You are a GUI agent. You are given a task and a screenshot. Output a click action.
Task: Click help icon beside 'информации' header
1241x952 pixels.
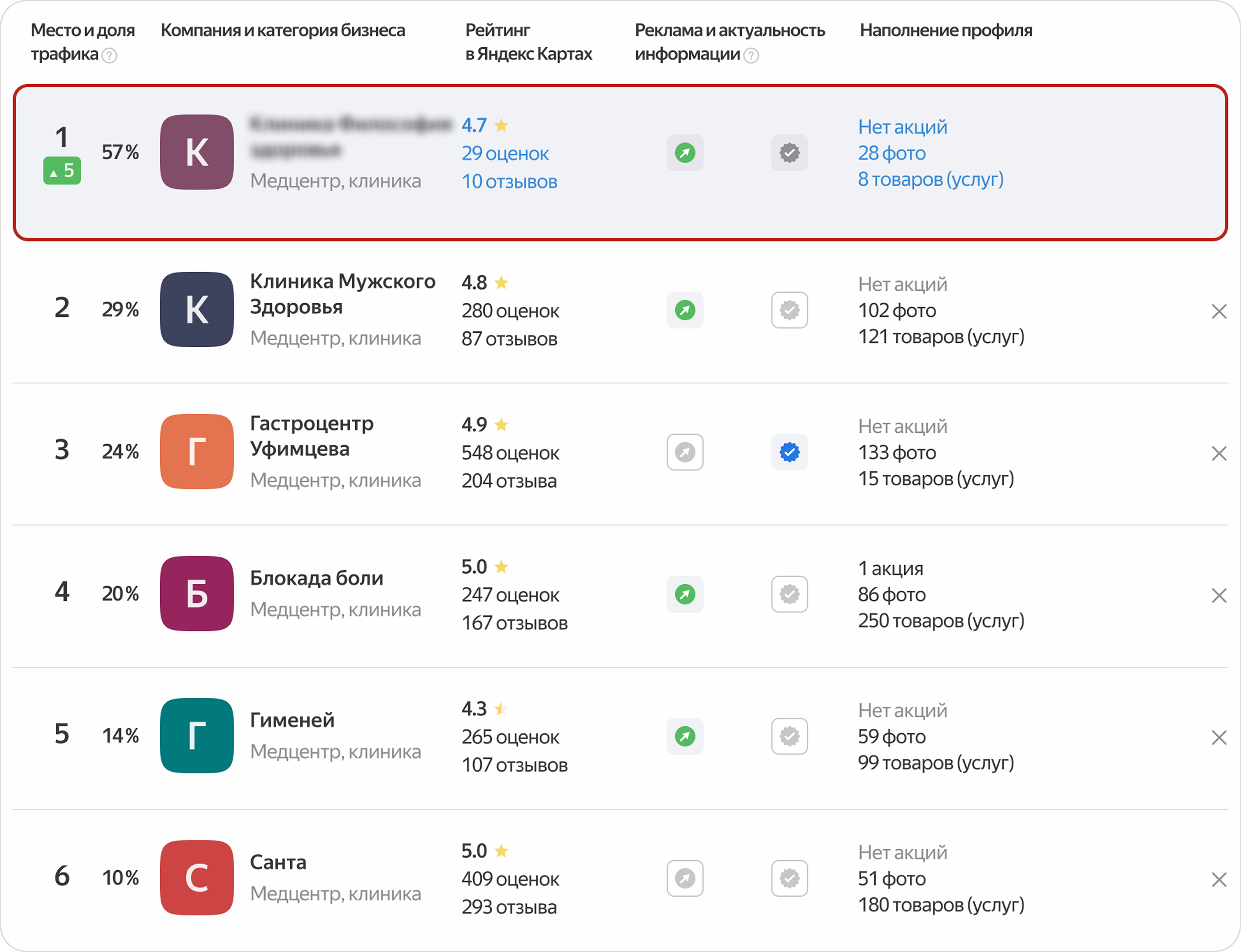[x=750, y=56]
